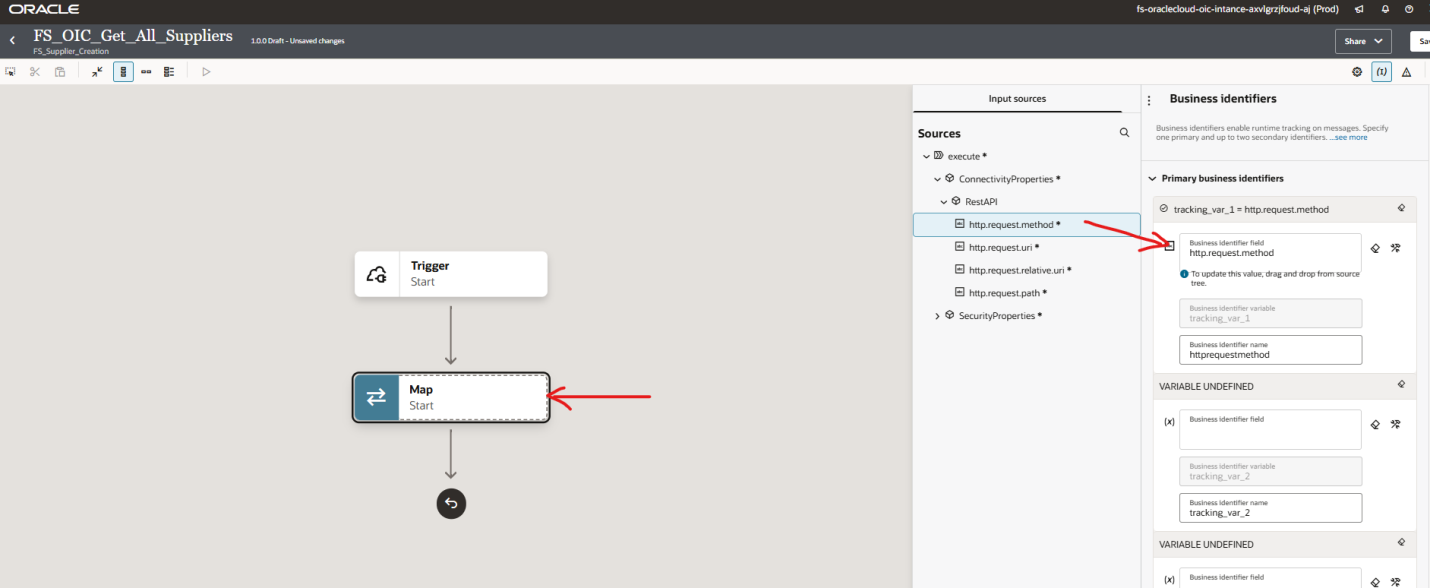The height and width of the screenshot is (588, 1430).
Task: Collapse the ConnectivityProperties node
Action: pyautogui.click(x=937, y=179)
